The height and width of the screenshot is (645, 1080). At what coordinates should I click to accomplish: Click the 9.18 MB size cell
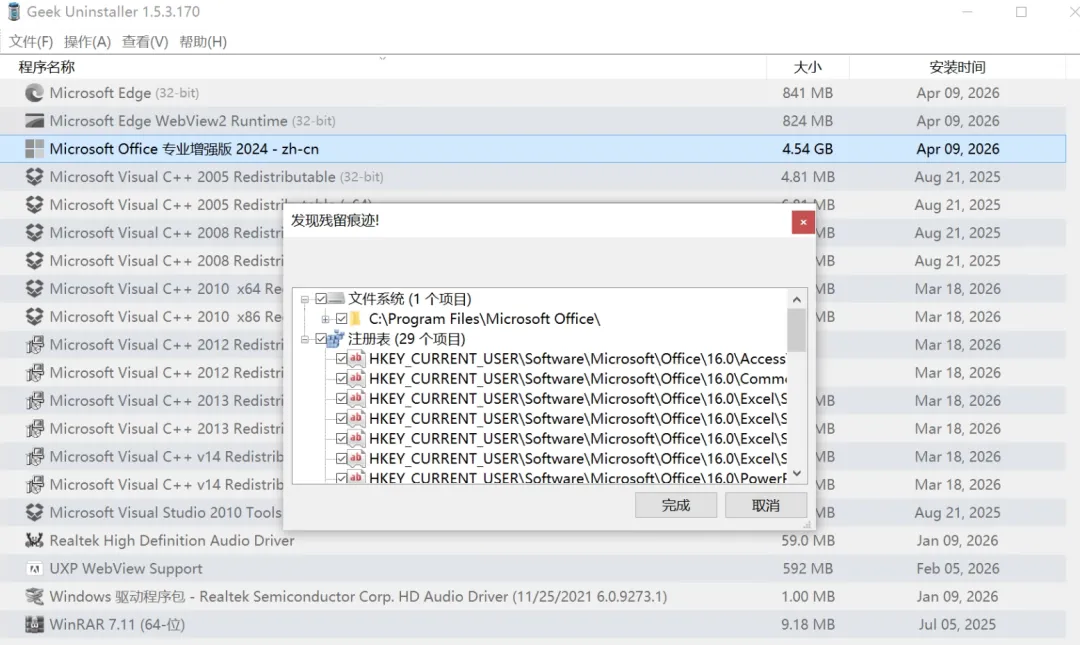[x=808, y=624]
